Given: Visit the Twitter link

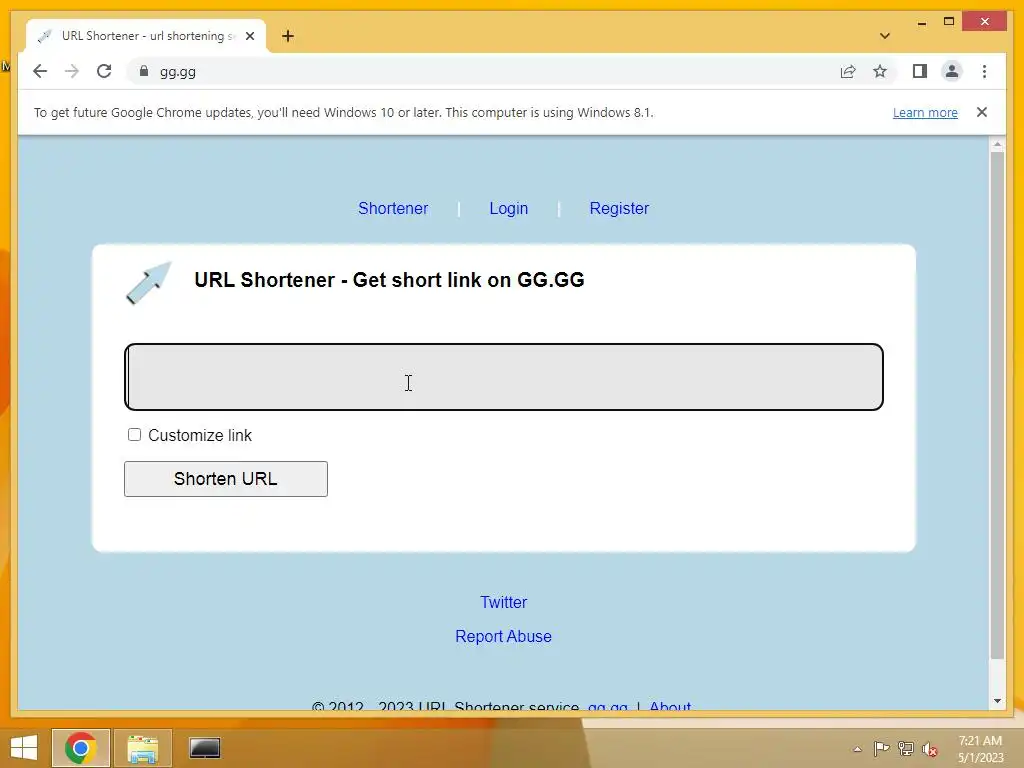Looking at the screenshot, I should [x=504, y=602].
